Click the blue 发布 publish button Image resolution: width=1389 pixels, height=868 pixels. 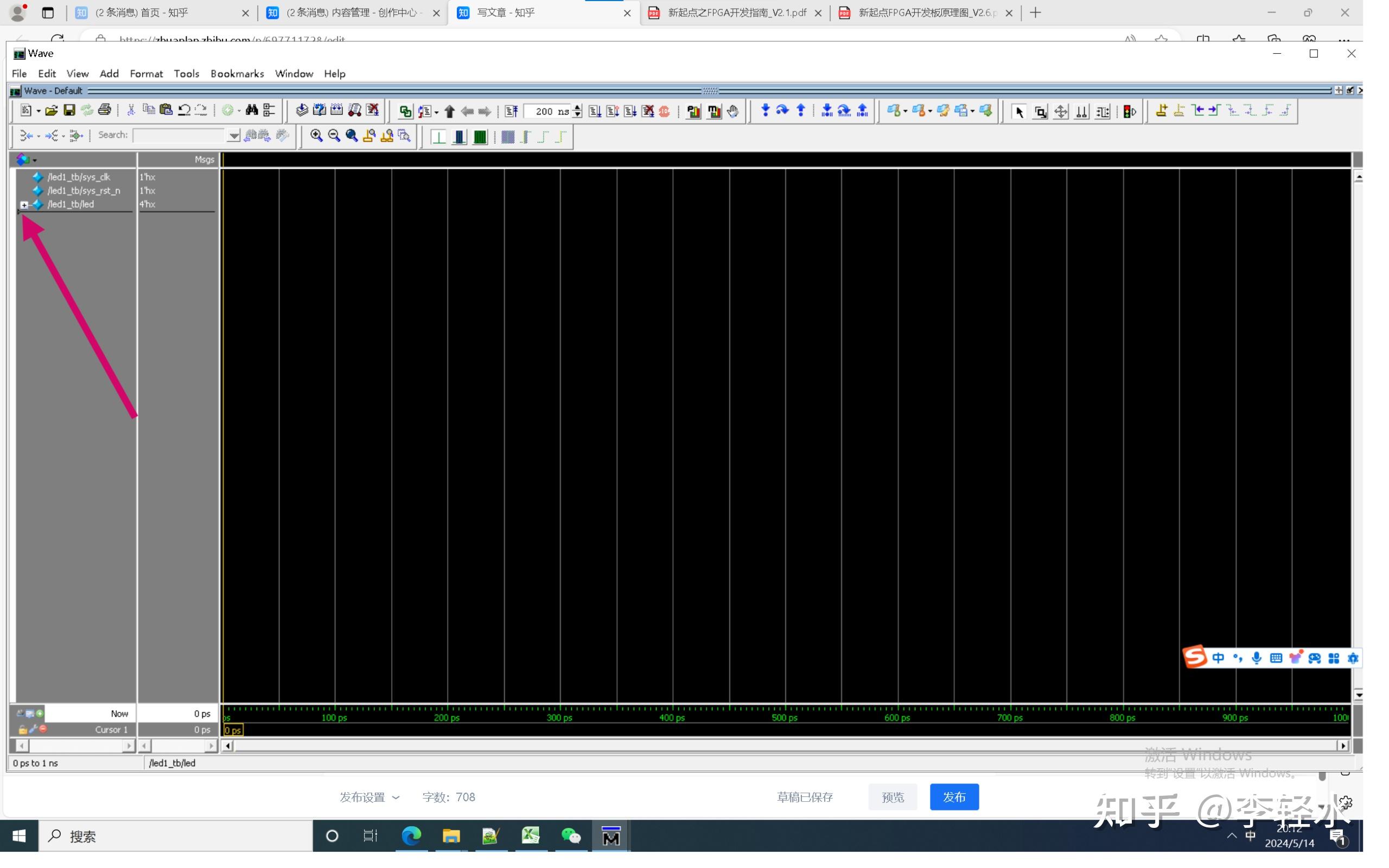pyautogui.click(x=954, y=797)
